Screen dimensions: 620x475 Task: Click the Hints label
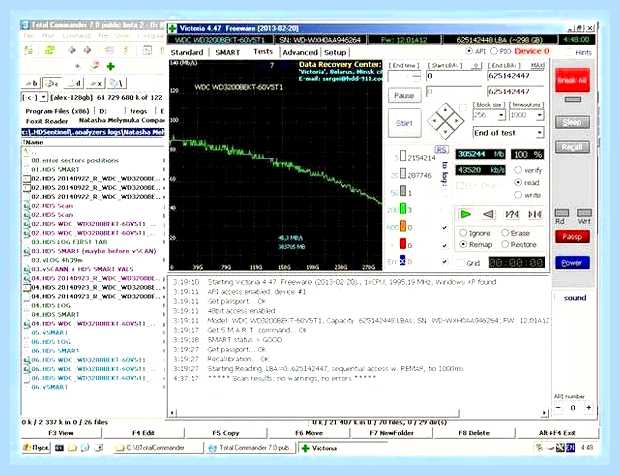point(584,52)
